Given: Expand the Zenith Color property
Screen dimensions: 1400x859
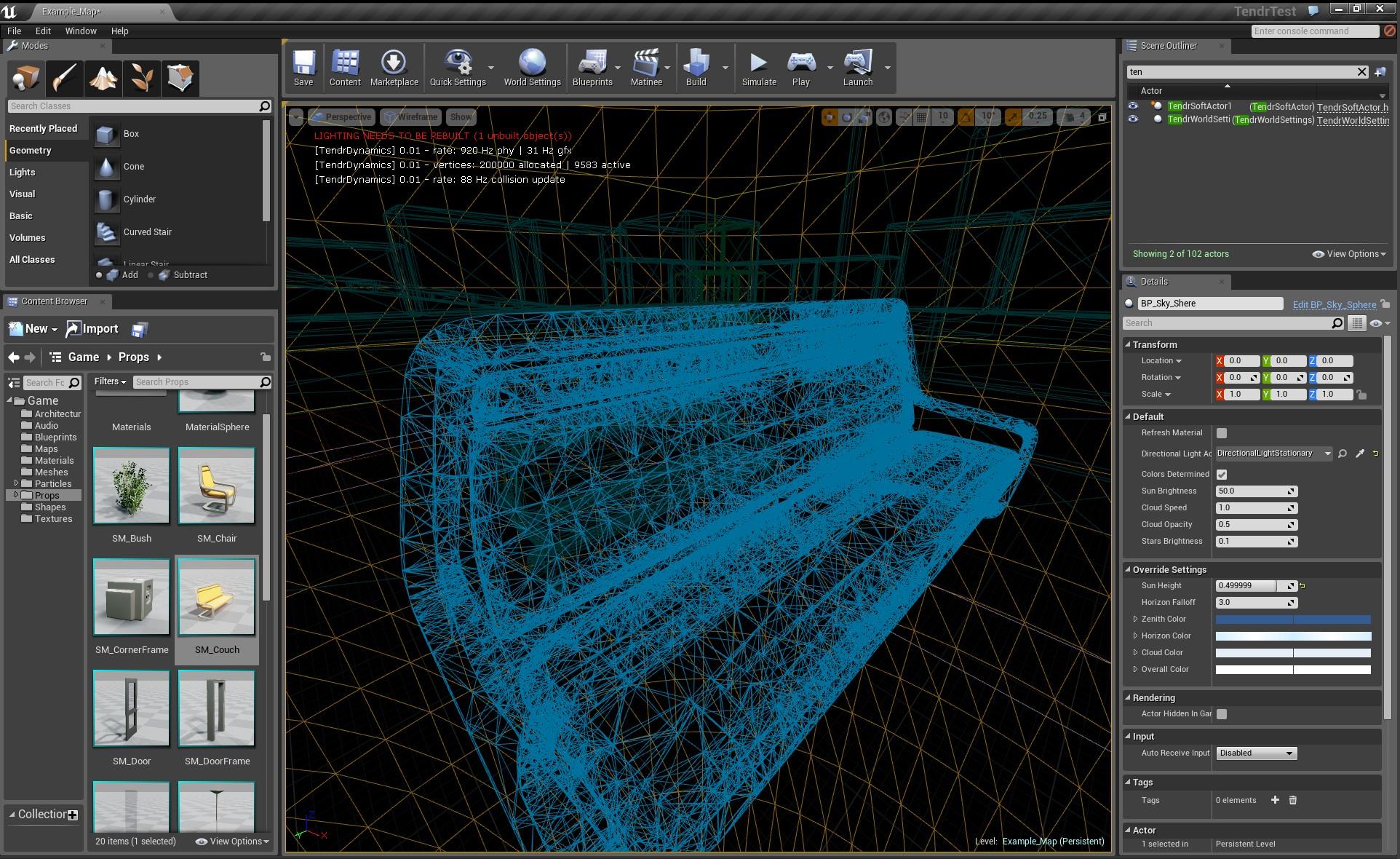Looking at the screenshot, I should (x=1135, y=619).
